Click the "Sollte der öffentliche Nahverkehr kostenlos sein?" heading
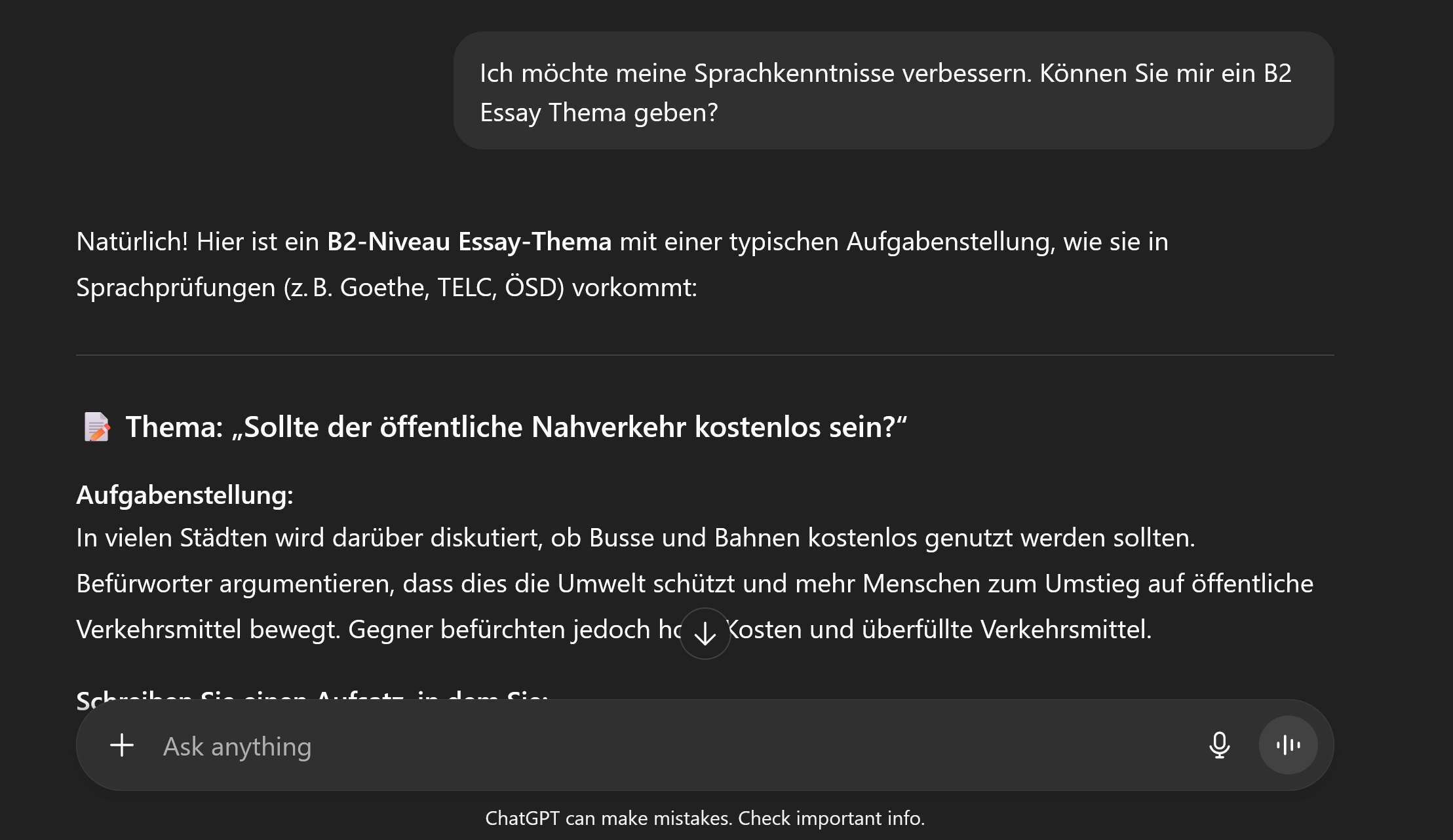 [x=516, y=427]
